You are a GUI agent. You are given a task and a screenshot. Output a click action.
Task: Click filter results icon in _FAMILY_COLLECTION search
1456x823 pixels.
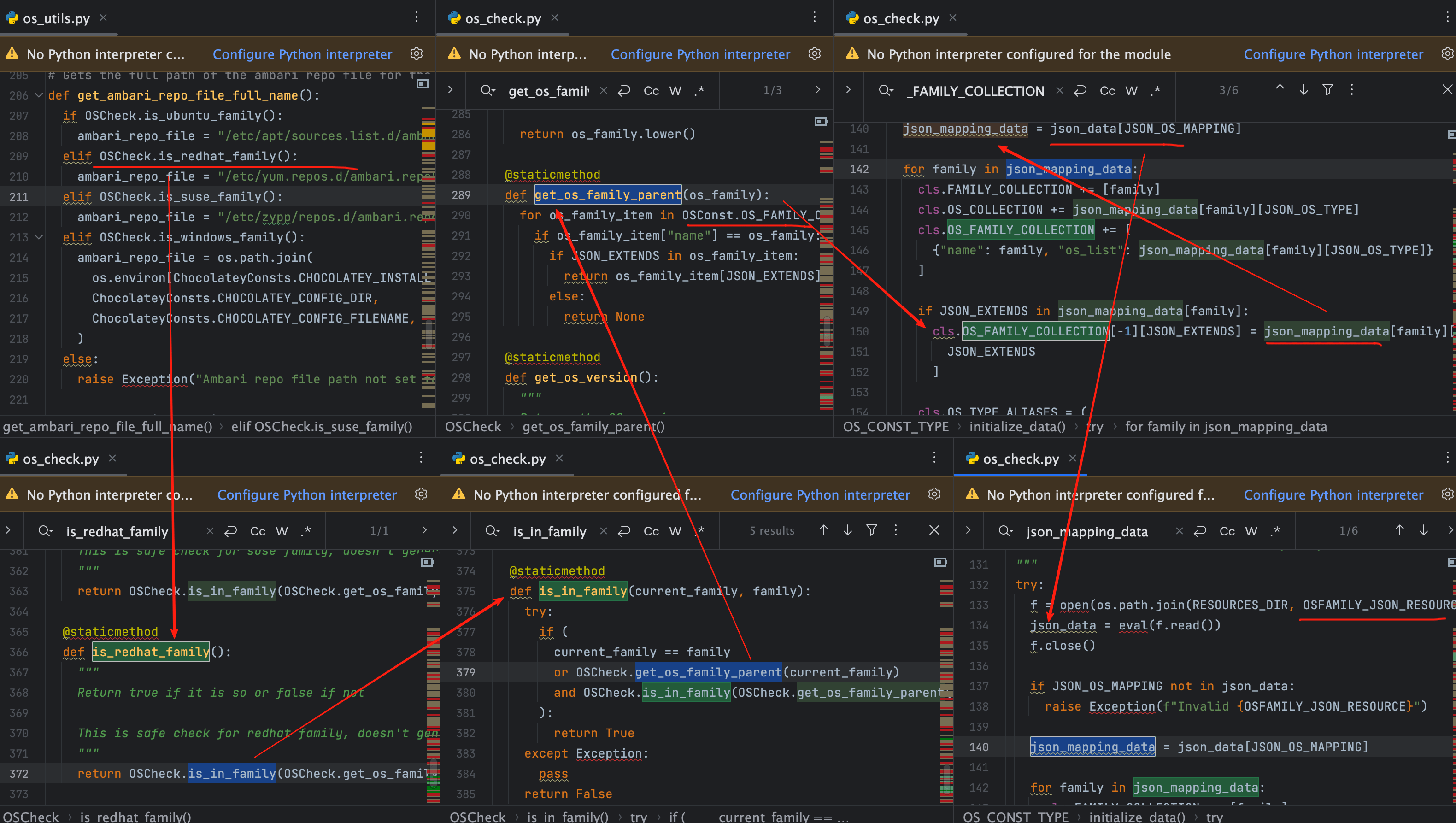pos(1328,90)
